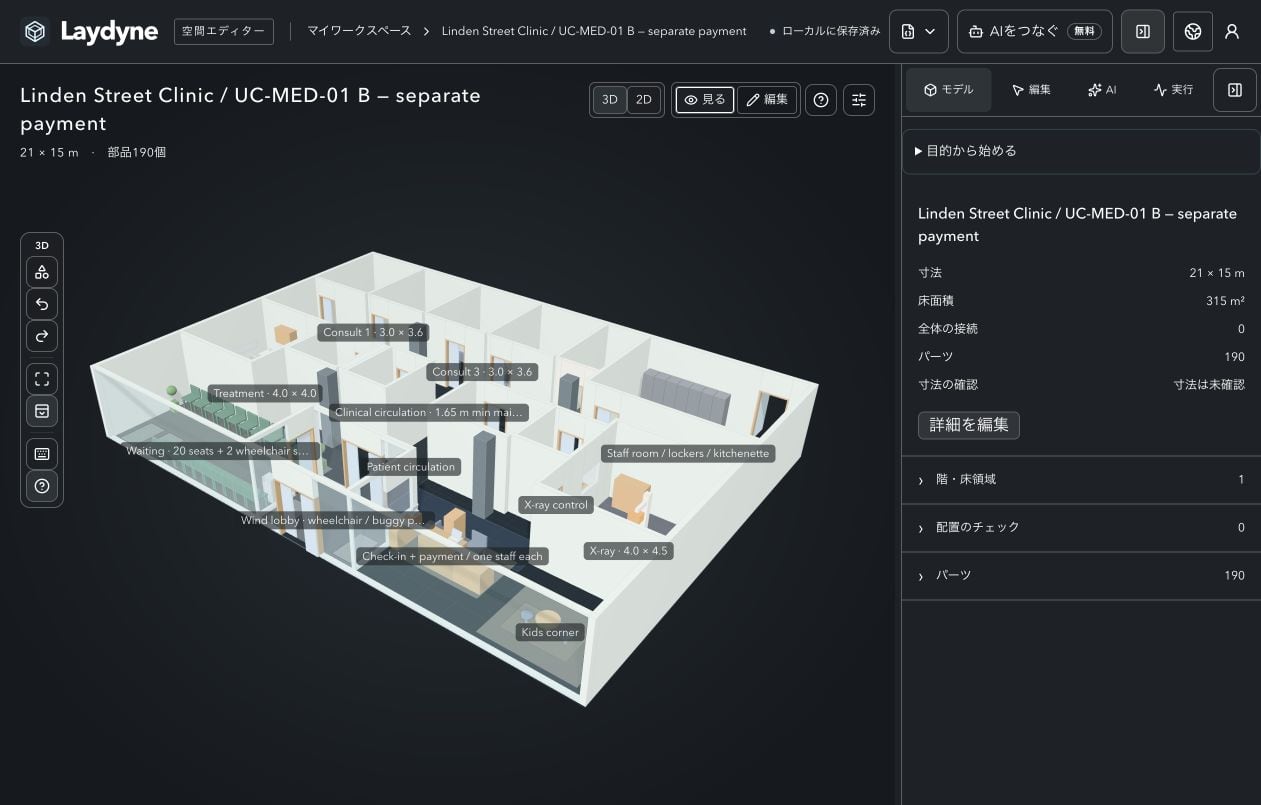Click the 空間エディター button in the header
This screenshot has width=1261, height=805.
224,32
